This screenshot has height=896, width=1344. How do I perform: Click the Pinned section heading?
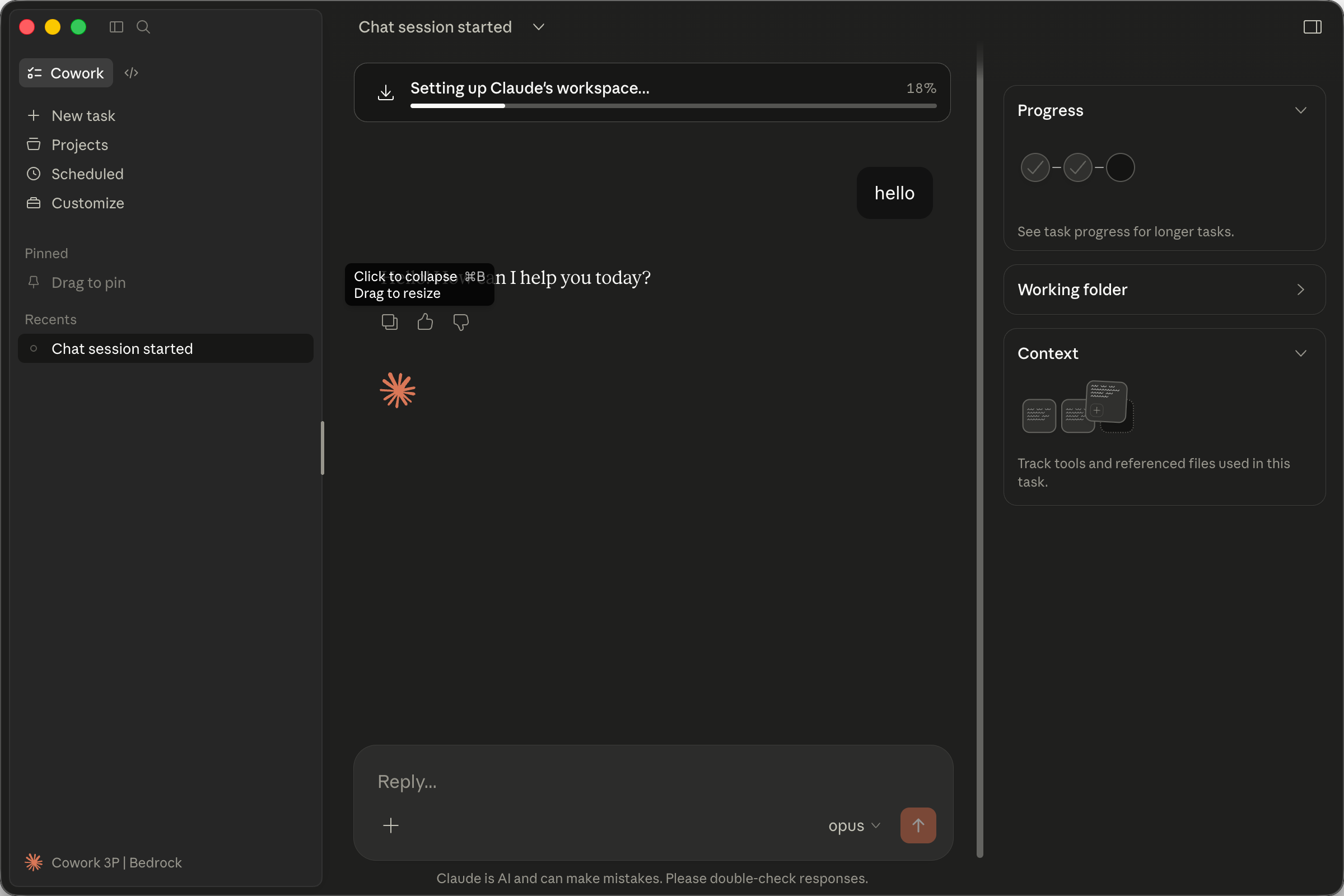pyautogui.click(x=46, y=253)
